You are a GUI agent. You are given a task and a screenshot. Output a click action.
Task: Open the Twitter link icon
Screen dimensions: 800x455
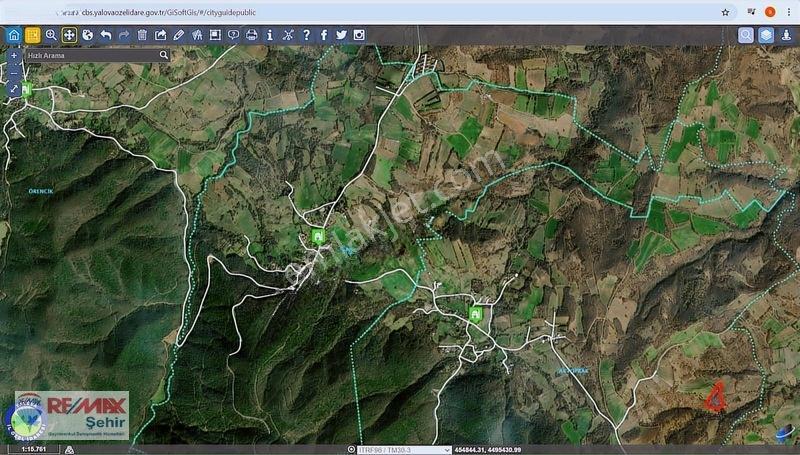click(x=341, y=35)
